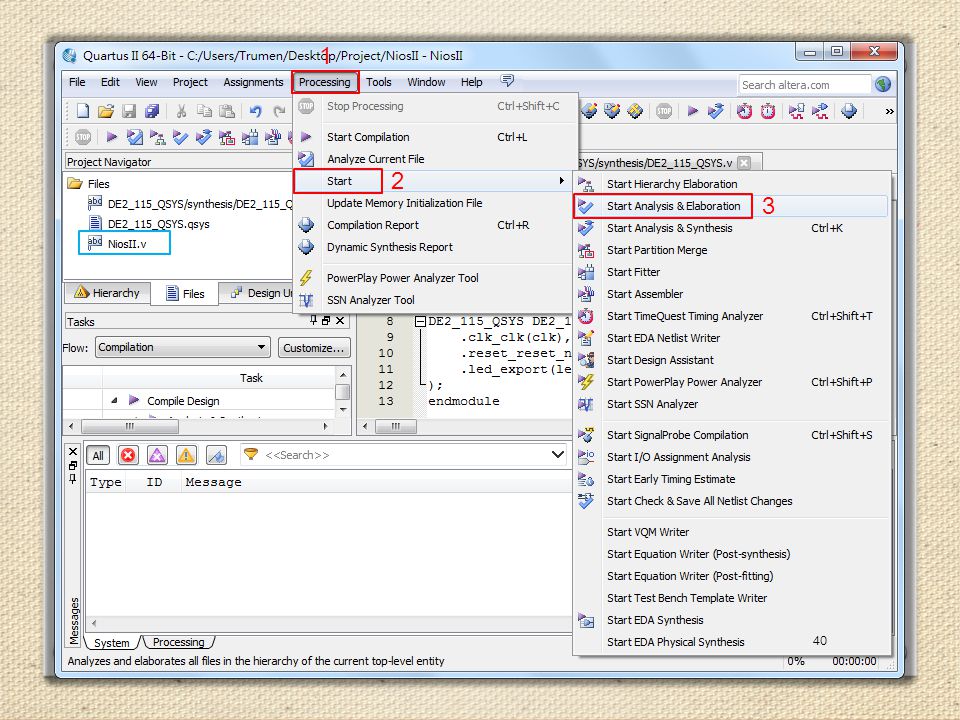This screenshot has height=720, width=960.
Task: Click the Start Analysis & Elaboration toolbar icon
Action: click(x=180, y=137)
